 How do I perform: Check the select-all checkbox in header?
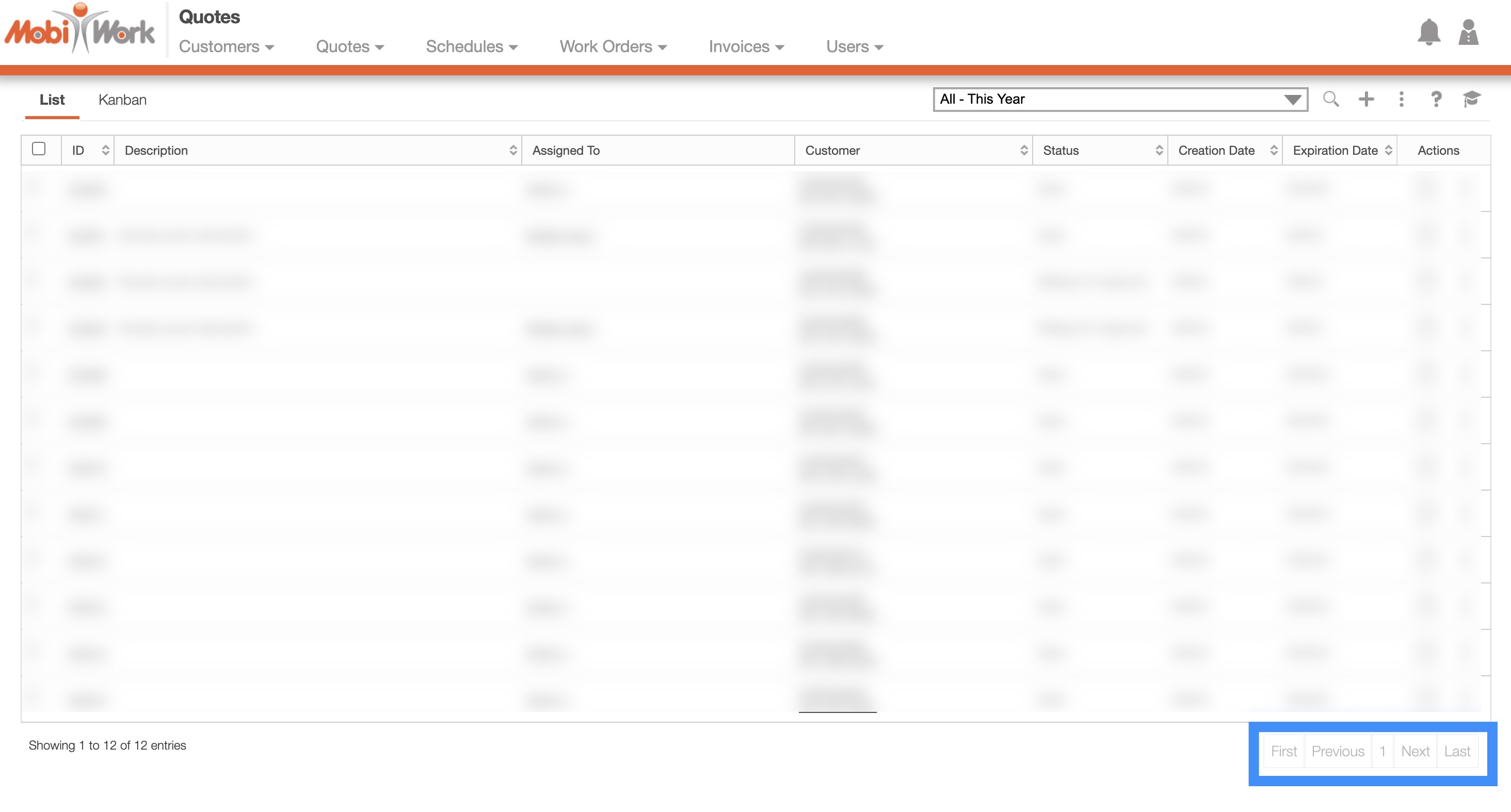(39, 149)
